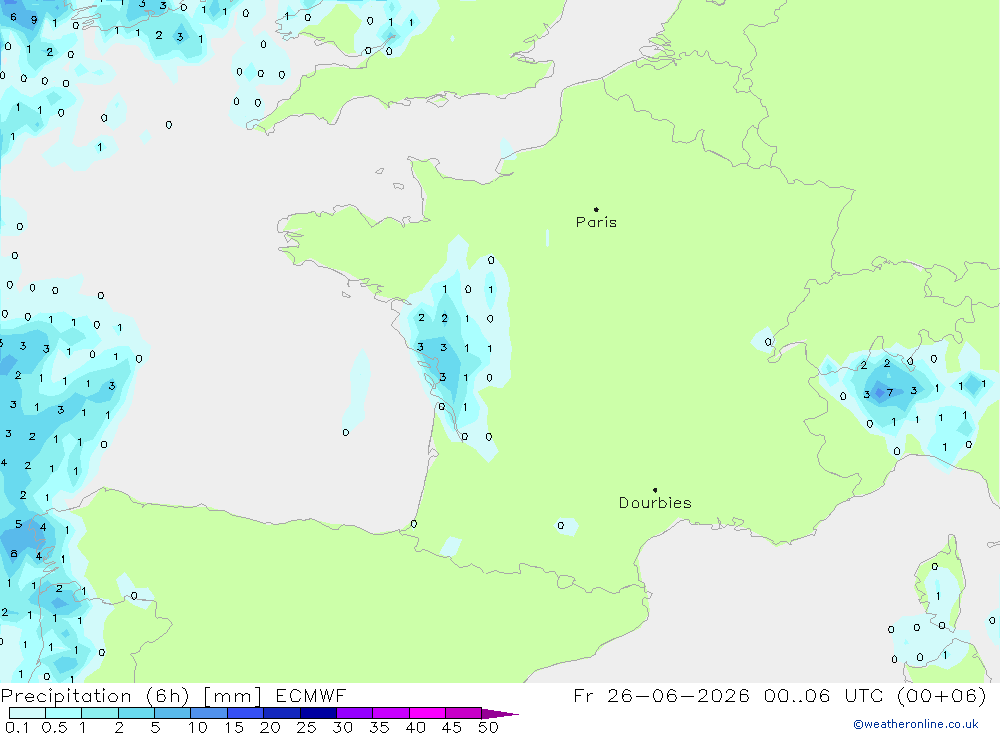Choose the 30–35 mm violet legend segment
Image resolution: width=1000 pixels, height=733 pixels.
tap(354, 713)
